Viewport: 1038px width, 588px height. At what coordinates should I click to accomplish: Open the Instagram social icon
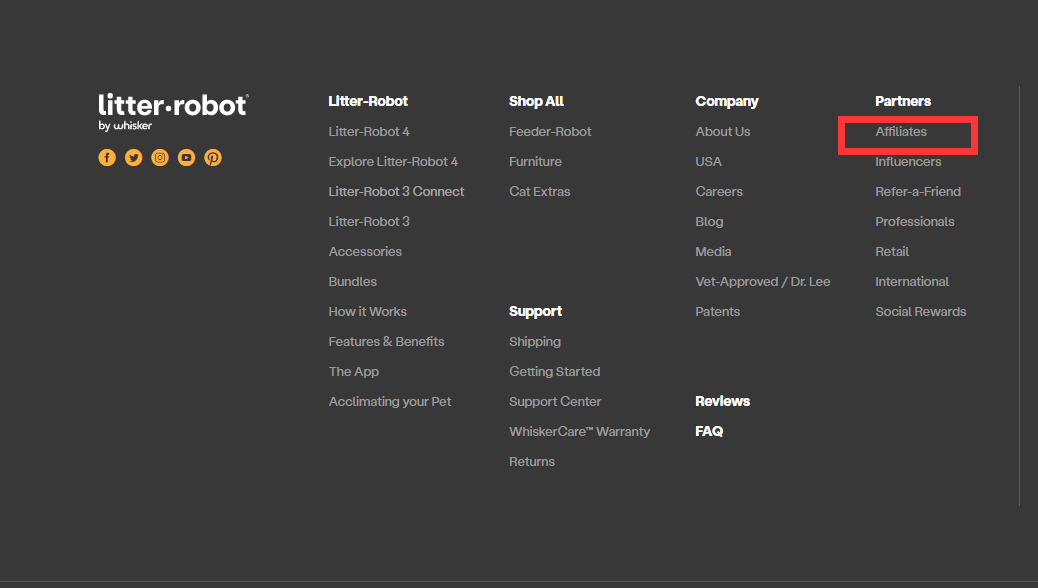pos(160,158)
